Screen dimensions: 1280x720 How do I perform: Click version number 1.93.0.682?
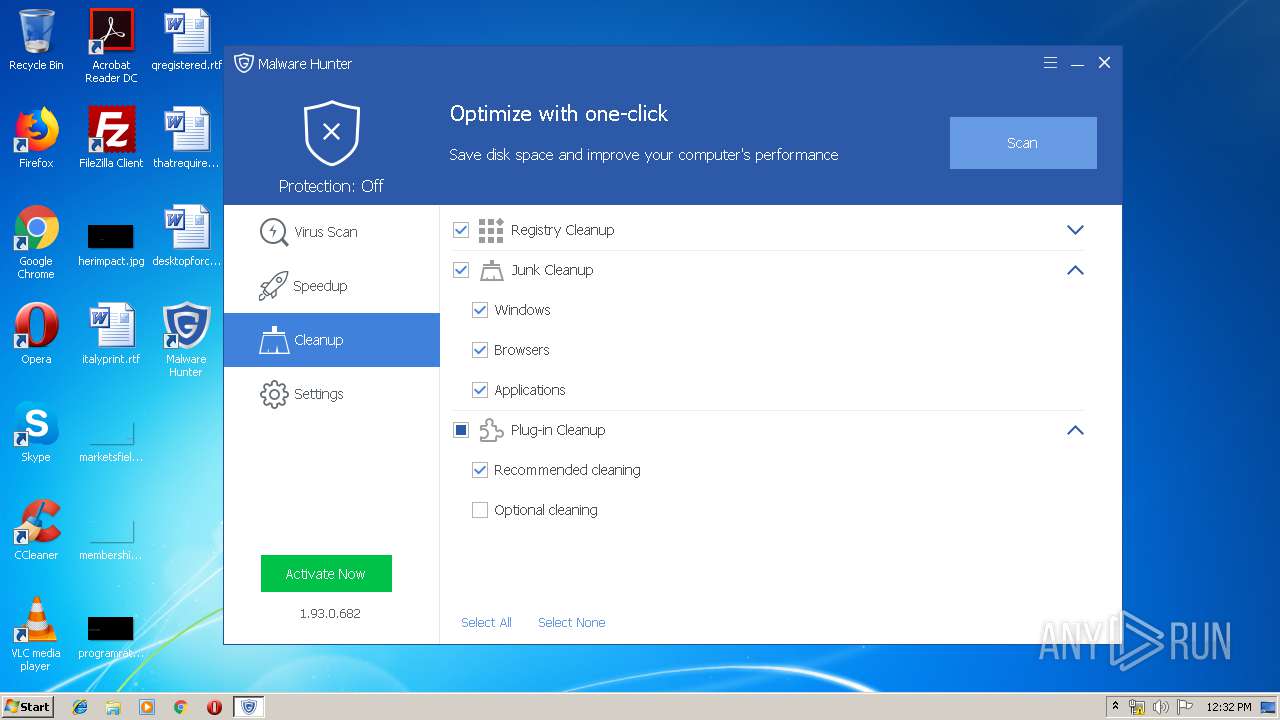pyautogui.click(x=330, y=613)
